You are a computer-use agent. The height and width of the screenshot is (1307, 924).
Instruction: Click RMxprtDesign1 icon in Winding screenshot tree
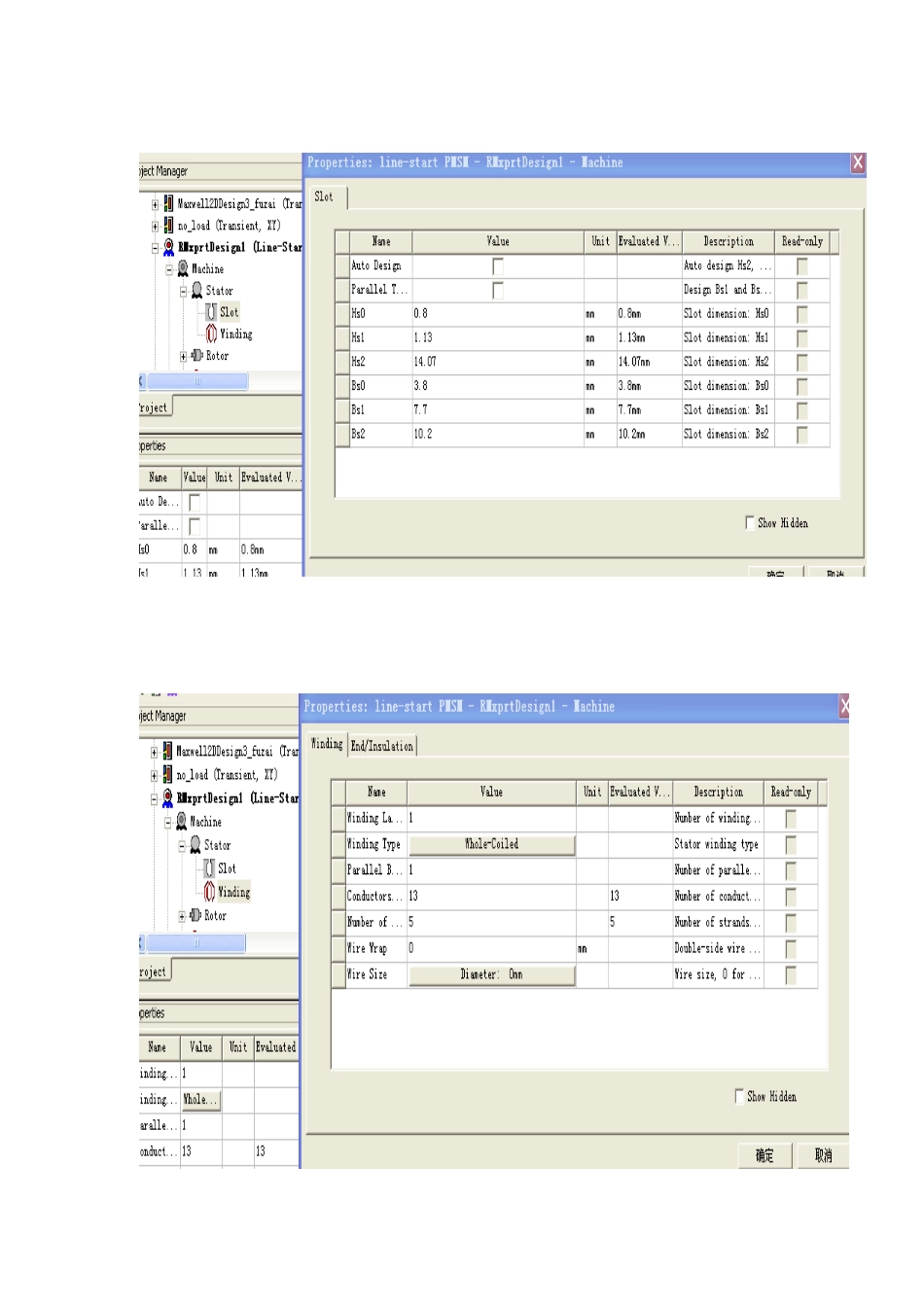[167, 797]
